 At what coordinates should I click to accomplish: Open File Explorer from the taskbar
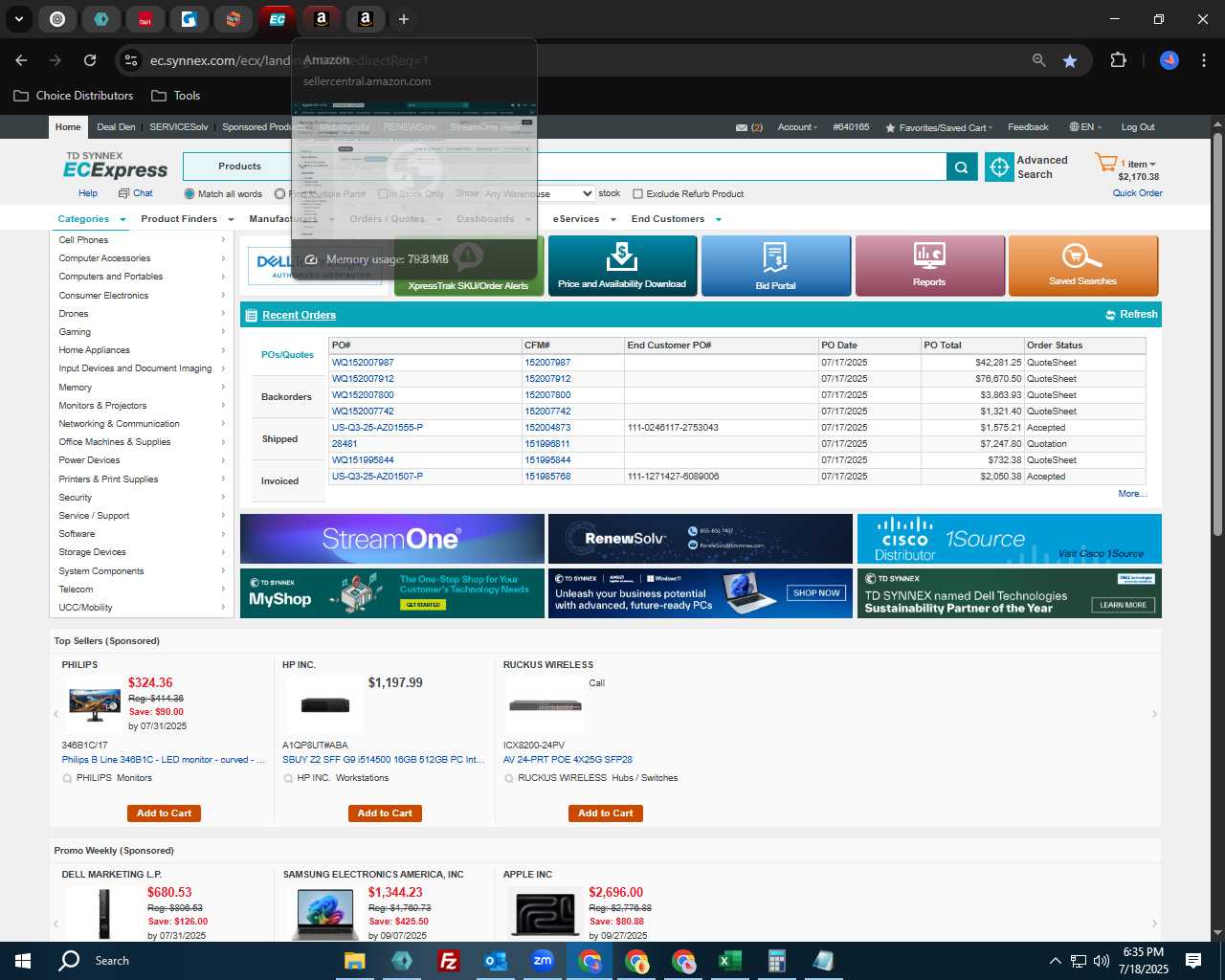(x=355, y=961)
